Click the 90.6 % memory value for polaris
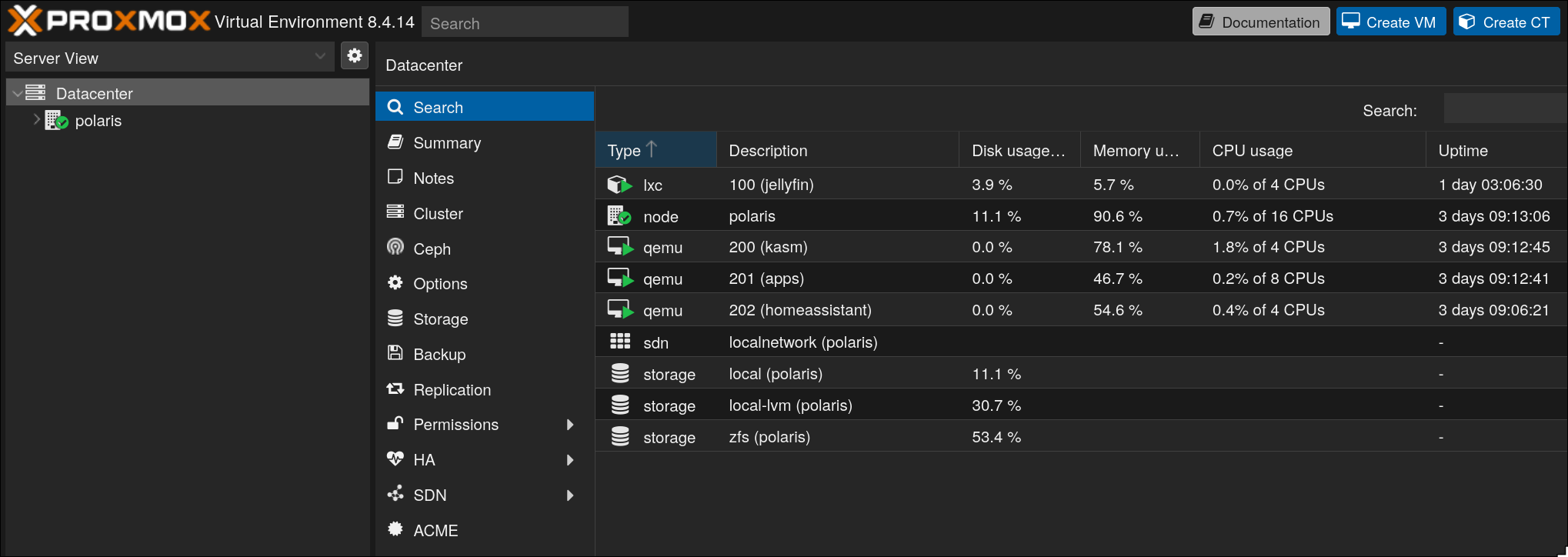The height and width of the screenshot is (557, 1568). 1117,216
